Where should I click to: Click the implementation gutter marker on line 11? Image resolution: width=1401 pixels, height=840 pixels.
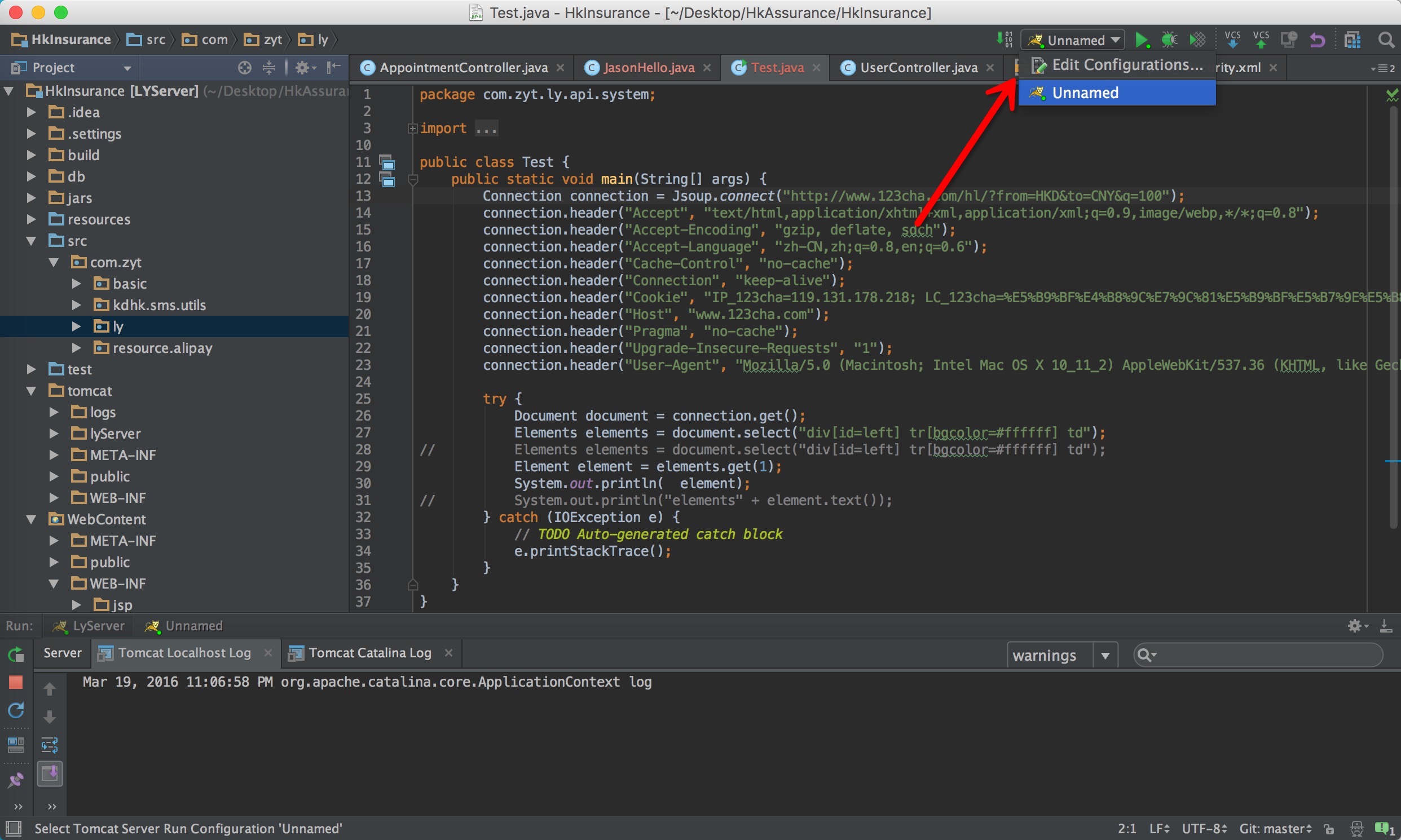pos(387,163)
